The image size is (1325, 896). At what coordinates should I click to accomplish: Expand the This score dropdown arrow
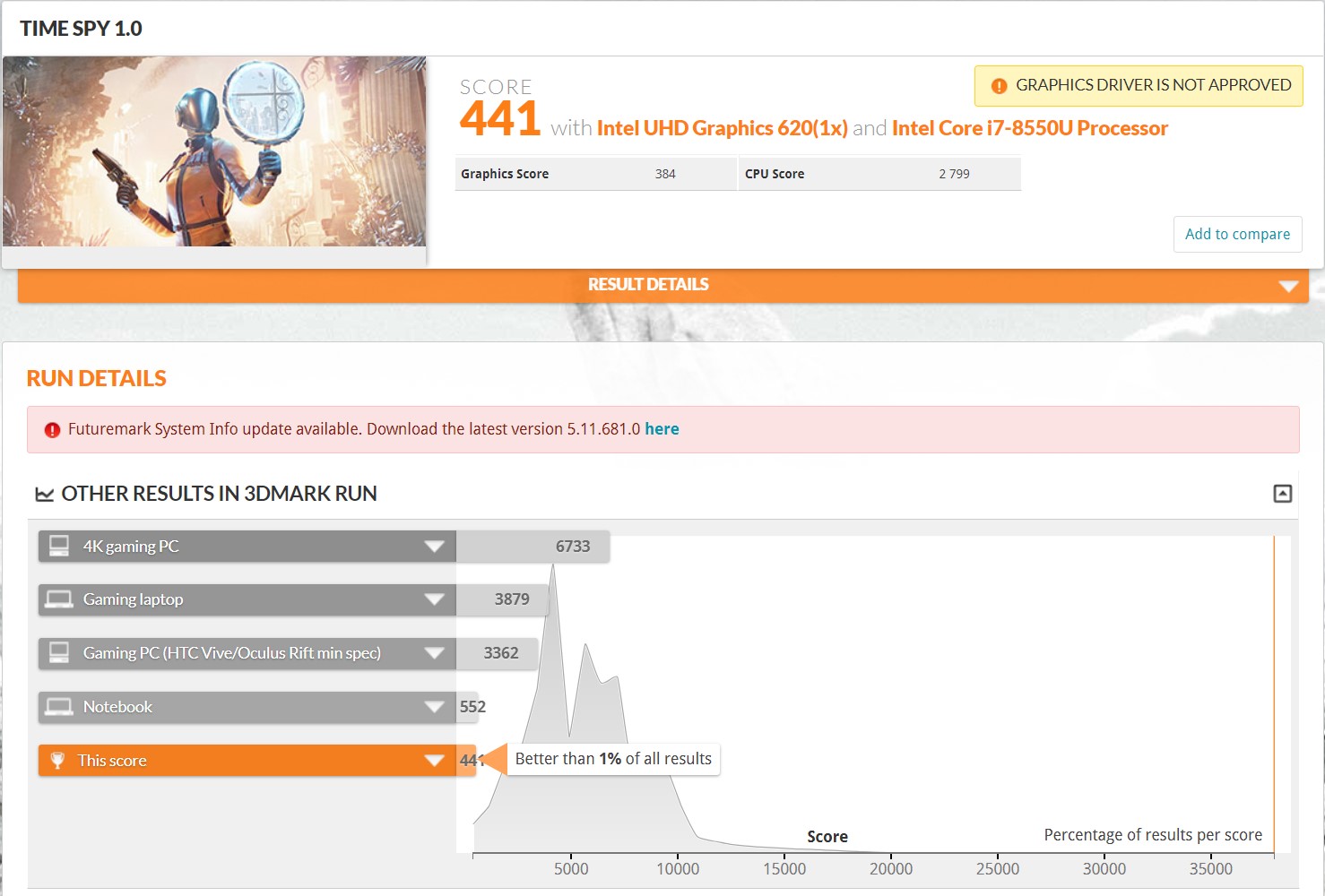tap(434, 761)
